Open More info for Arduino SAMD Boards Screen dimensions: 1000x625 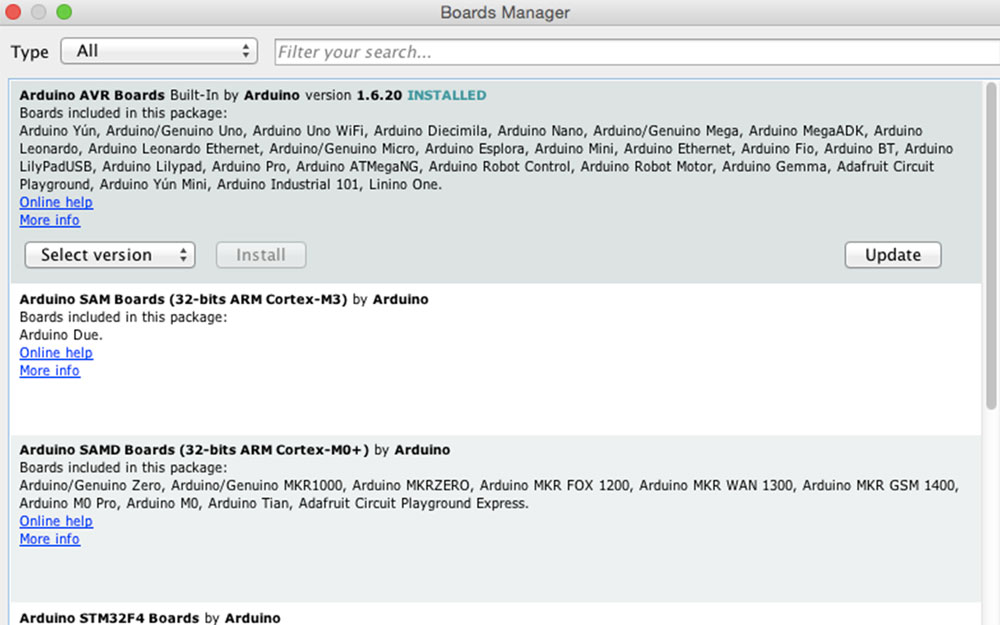click(x=50, y=539)
